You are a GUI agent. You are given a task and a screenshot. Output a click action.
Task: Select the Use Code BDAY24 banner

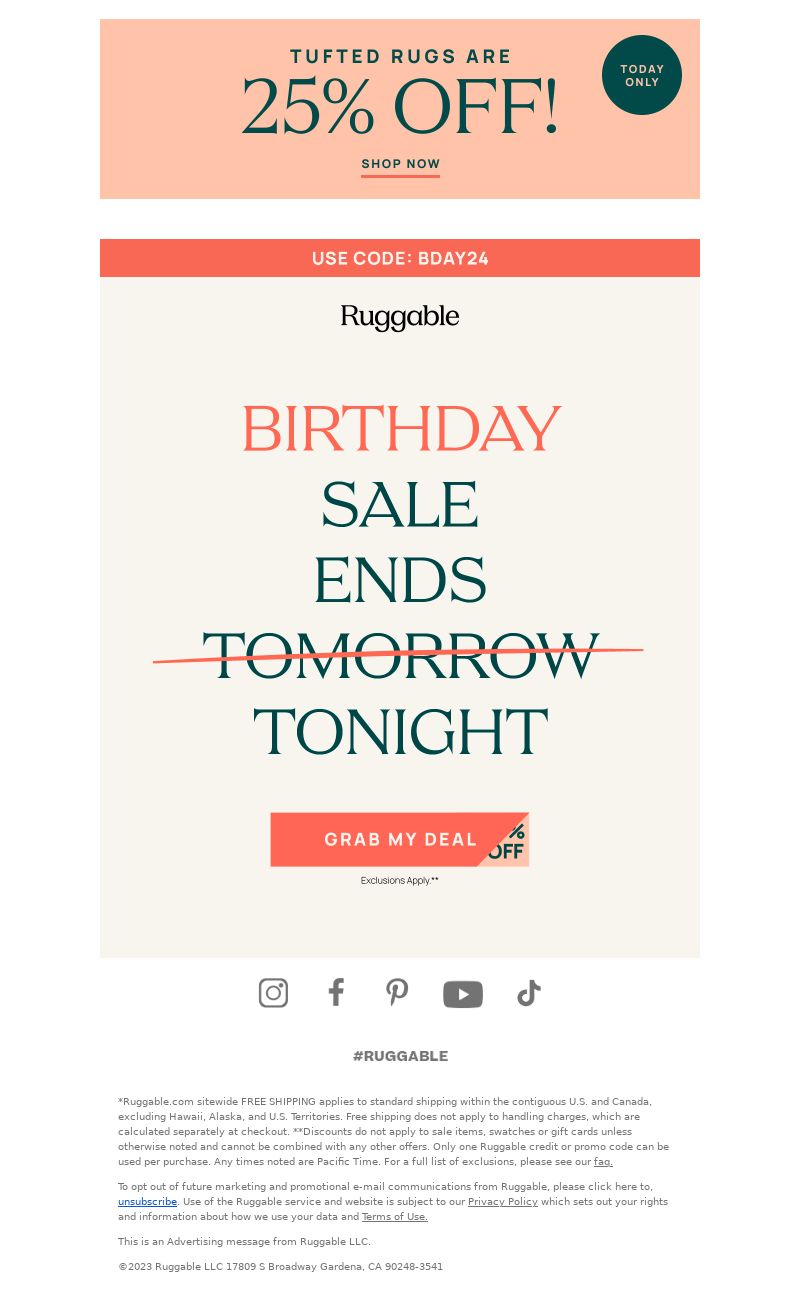(x=400, y=258)
